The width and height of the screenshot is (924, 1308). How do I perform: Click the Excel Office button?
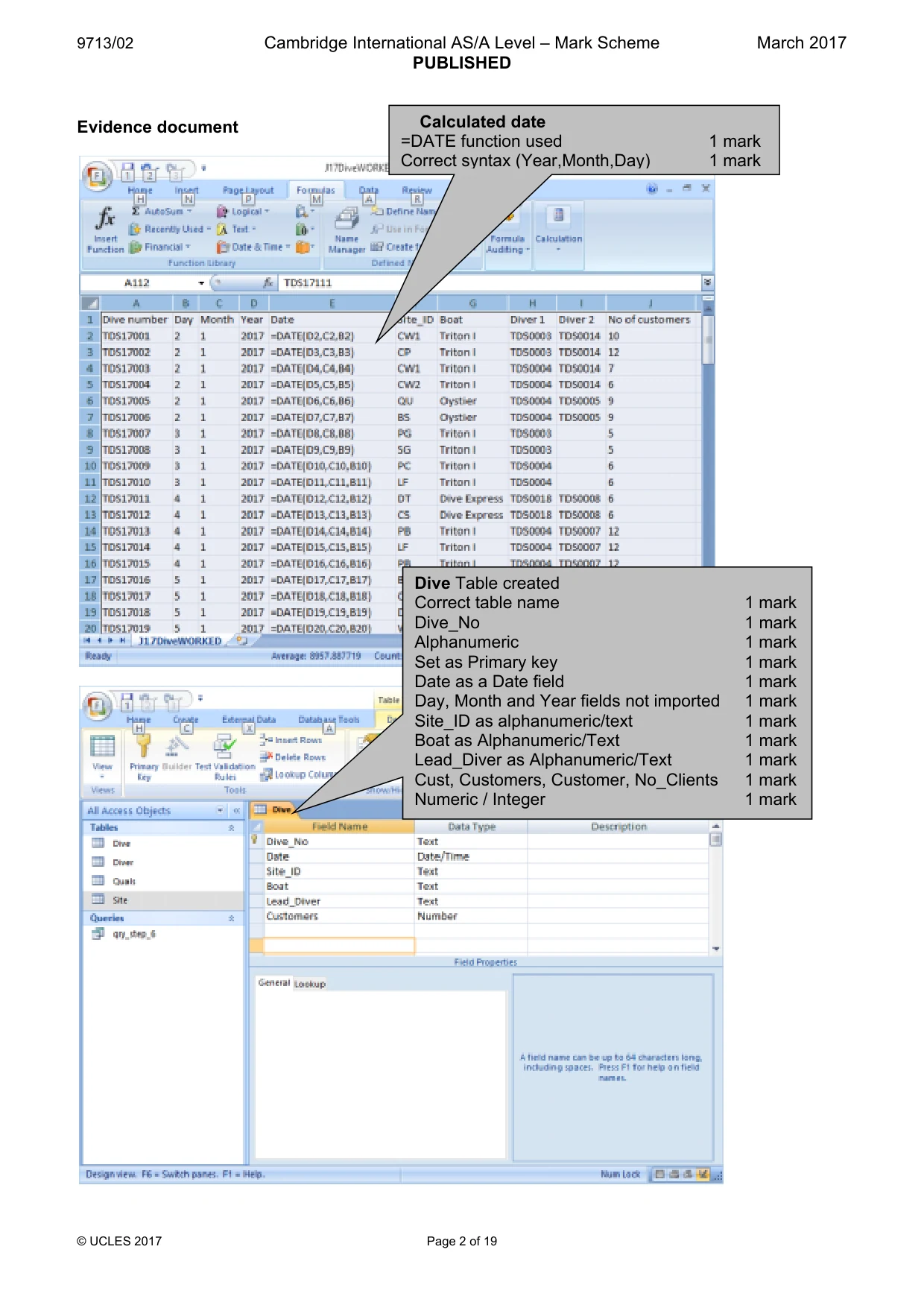(97, 177)
